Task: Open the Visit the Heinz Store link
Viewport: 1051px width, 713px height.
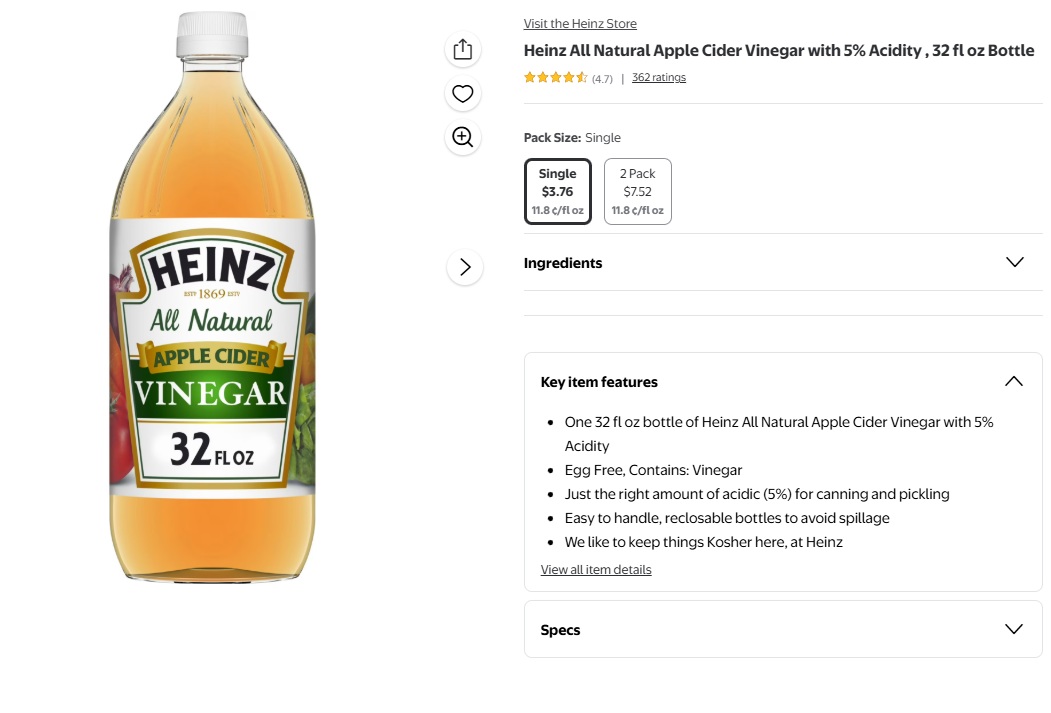Action: point(580,24)
